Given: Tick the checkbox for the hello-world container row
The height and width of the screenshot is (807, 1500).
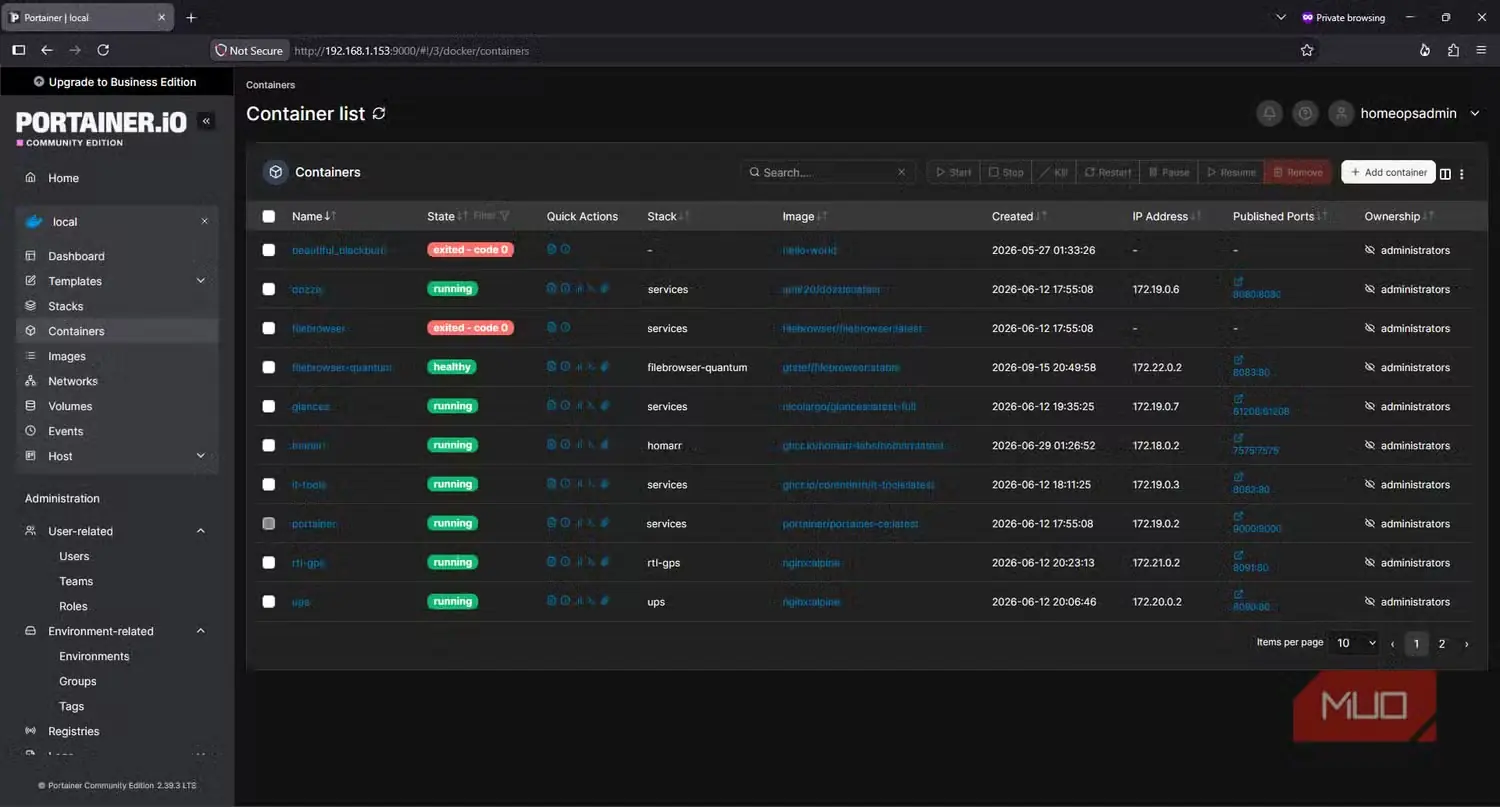Looking at the screenshot, I should pos(268,250).
